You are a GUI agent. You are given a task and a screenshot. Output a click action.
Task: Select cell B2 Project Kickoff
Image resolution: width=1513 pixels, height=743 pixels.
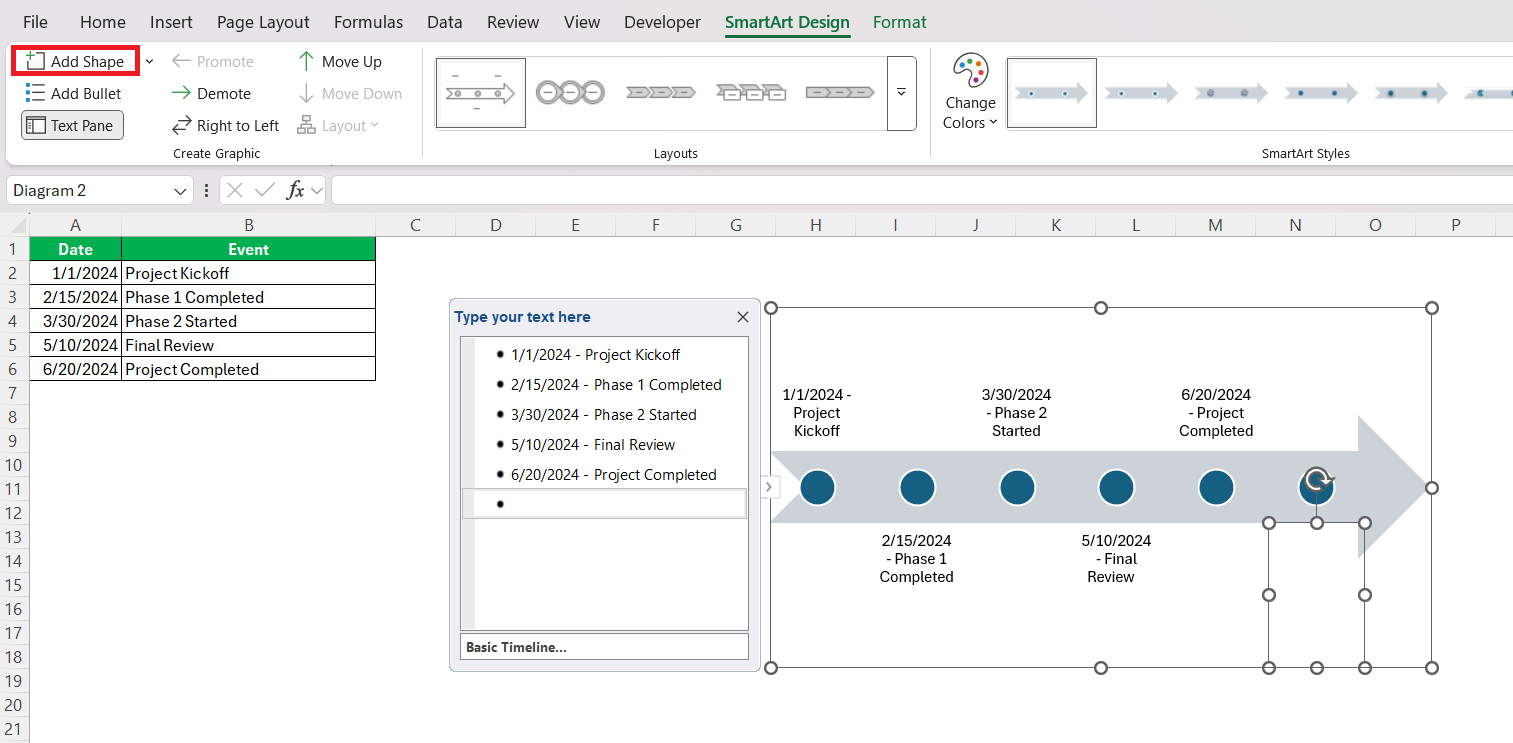coord(248,273)
